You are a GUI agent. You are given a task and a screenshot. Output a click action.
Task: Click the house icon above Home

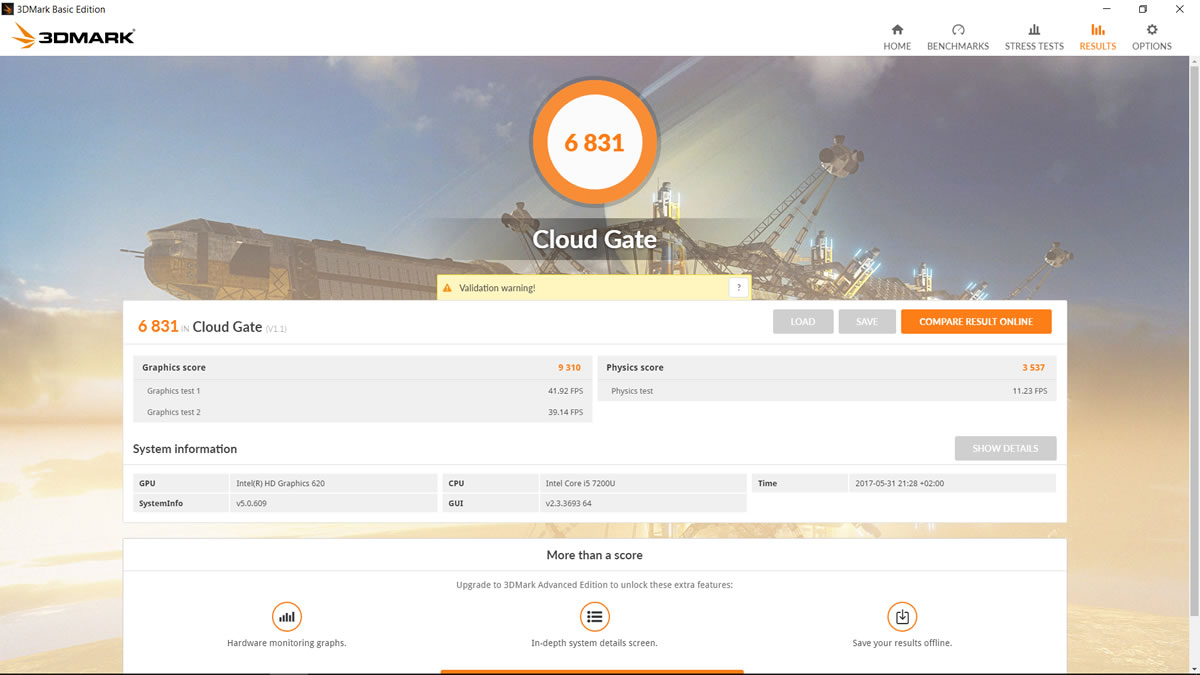[897, 30]
